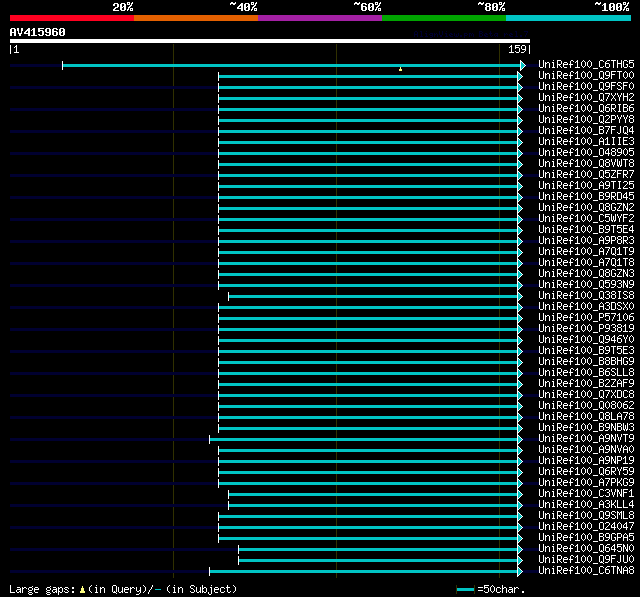Screen dimensions: 640x597
Task: Open the UniRef100_Q6RIB6 entry label
Action: 586,109
